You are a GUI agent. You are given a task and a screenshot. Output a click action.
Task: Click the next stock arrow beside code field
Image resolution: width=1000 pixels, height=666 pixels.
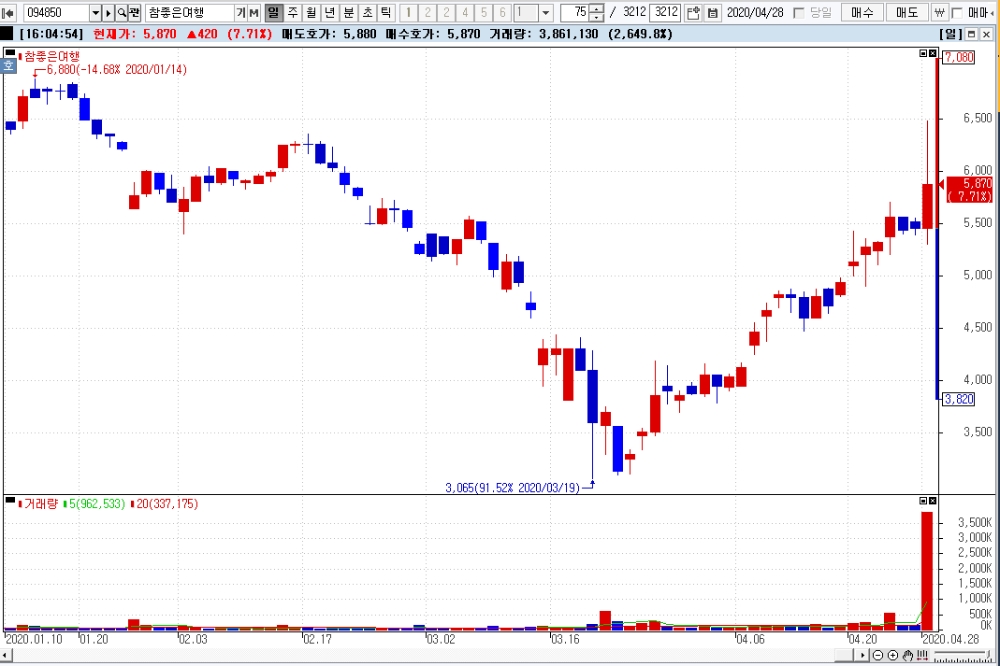coord(108,12)
